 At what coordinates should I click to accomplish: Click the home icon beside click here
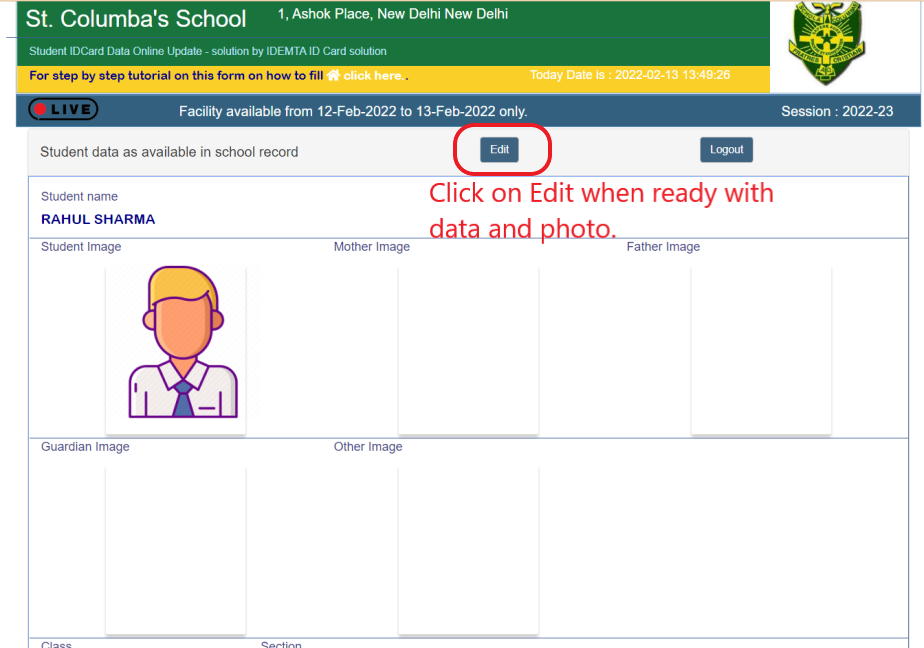(334, 76)
